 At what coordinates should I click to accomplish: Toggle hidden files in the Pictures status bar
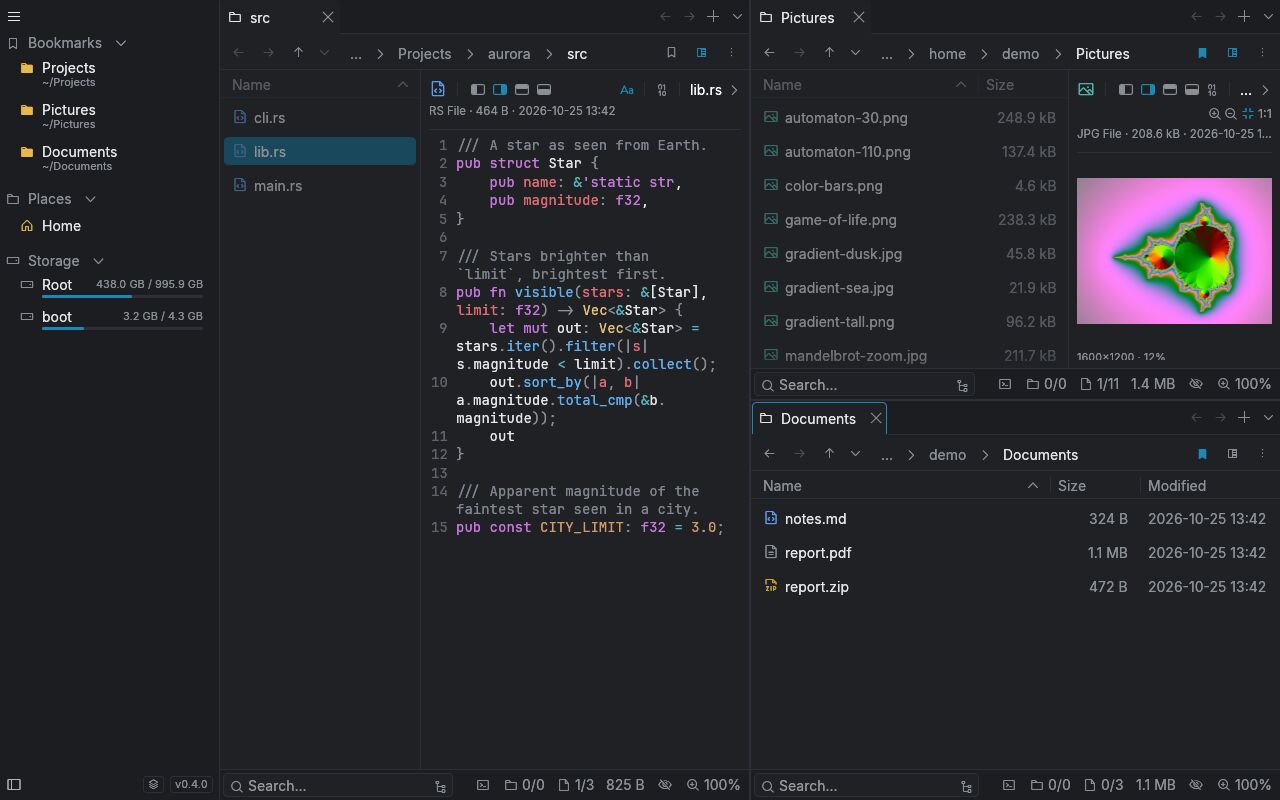(x=1196, y=384)
